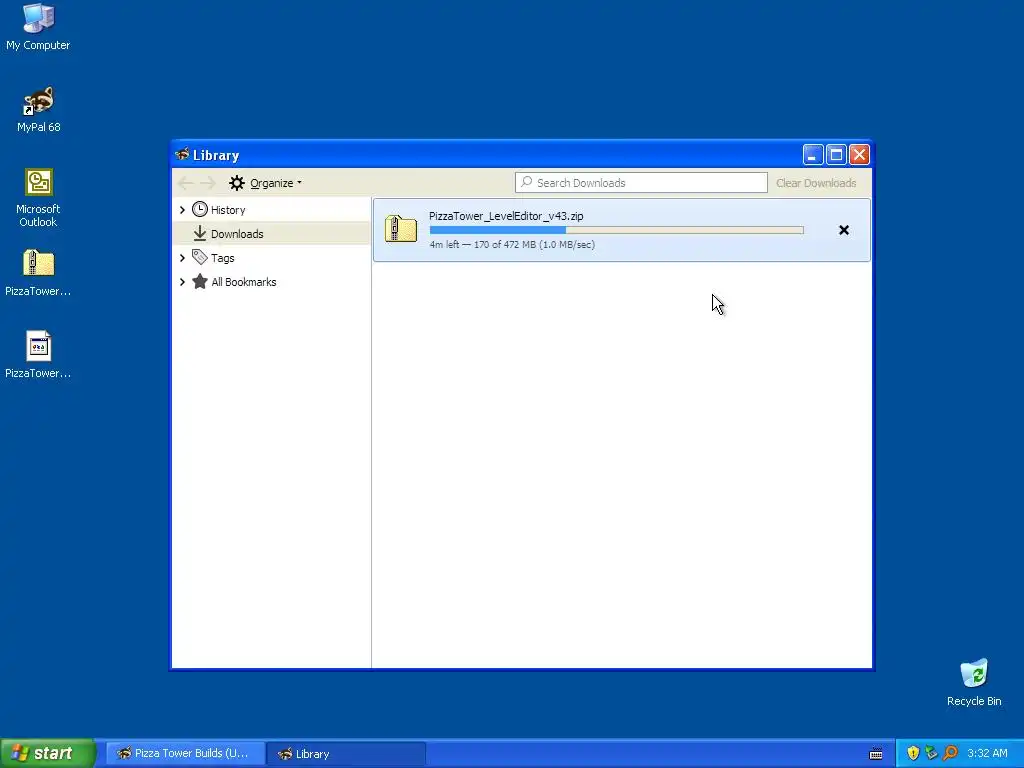Select History in the sidebar
The image size is (1024, 768).
pos(272,210)
